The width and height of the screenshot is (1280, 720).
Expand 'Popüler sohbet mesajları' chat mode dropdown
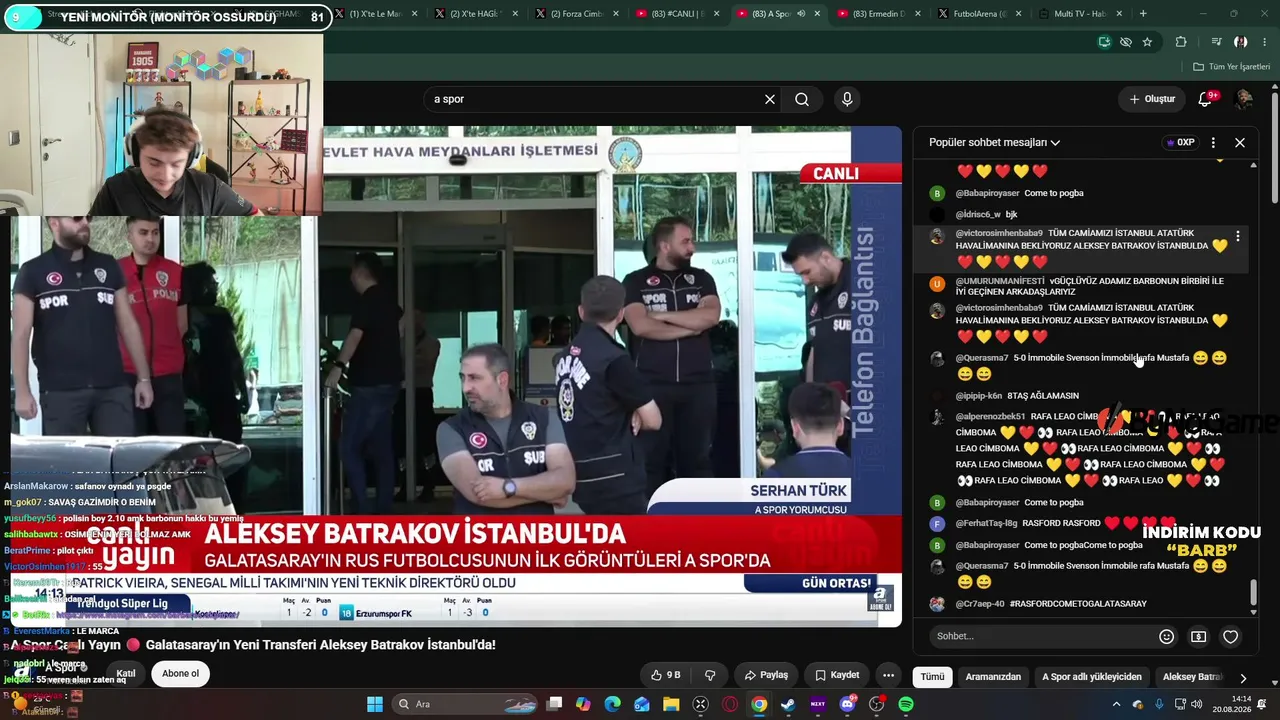(x=994, y=142)
